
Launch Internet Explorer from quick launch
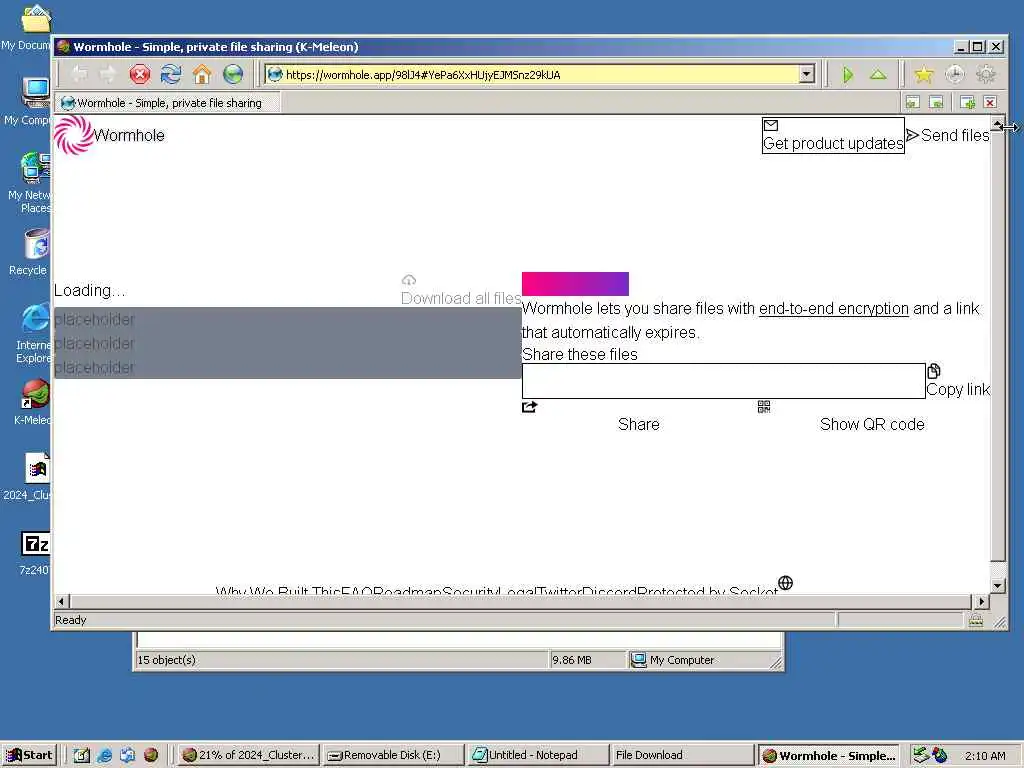coord(104,756)
